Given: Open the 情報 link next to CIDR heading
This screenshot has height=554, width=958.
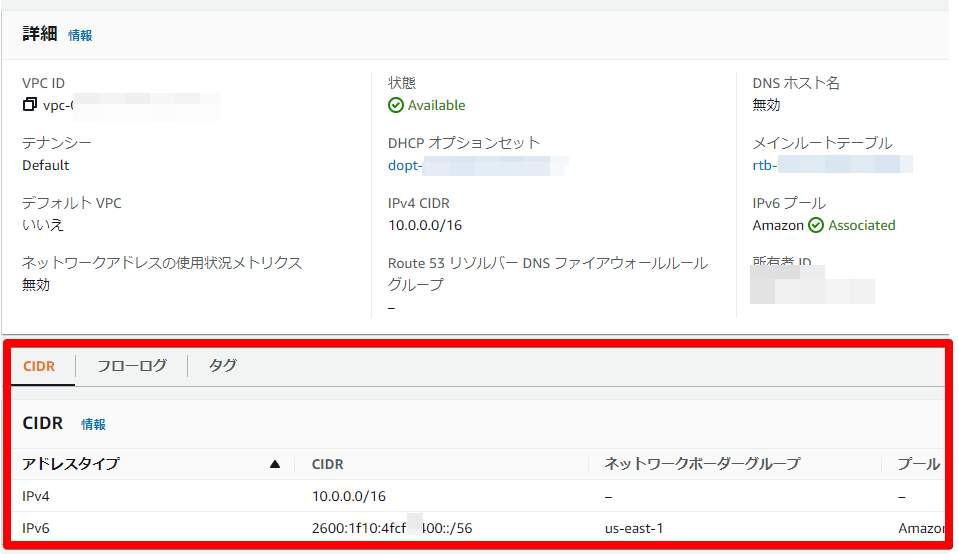Looking at the screenshot, I should pos(93,424).
